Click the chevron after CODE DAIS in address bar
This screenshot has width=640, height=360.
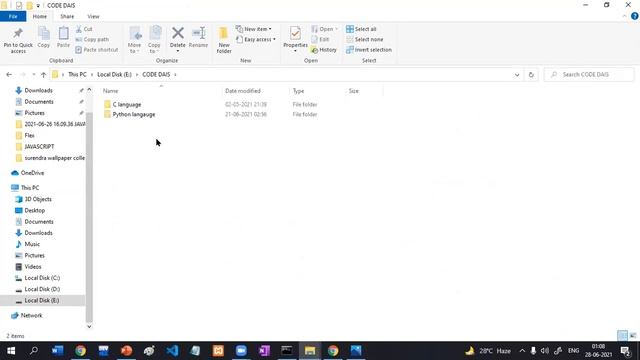pos(176,75)
